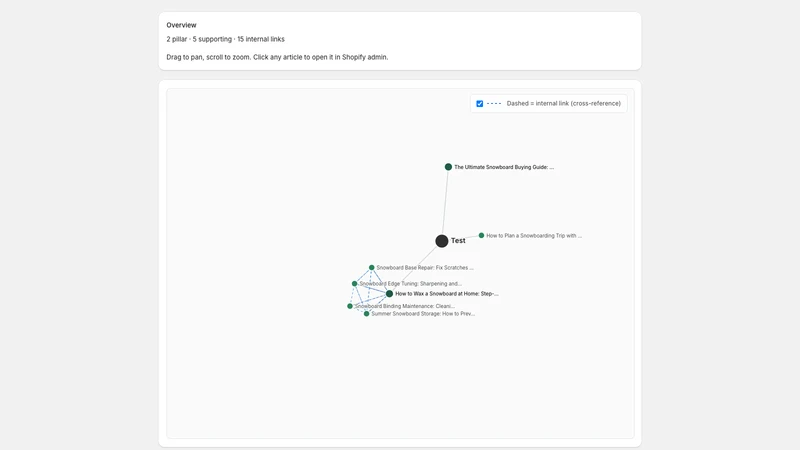
Task: Click the '2 pillar · 5 supporting · 15 internal links' summary
Action: click(226, 39)
